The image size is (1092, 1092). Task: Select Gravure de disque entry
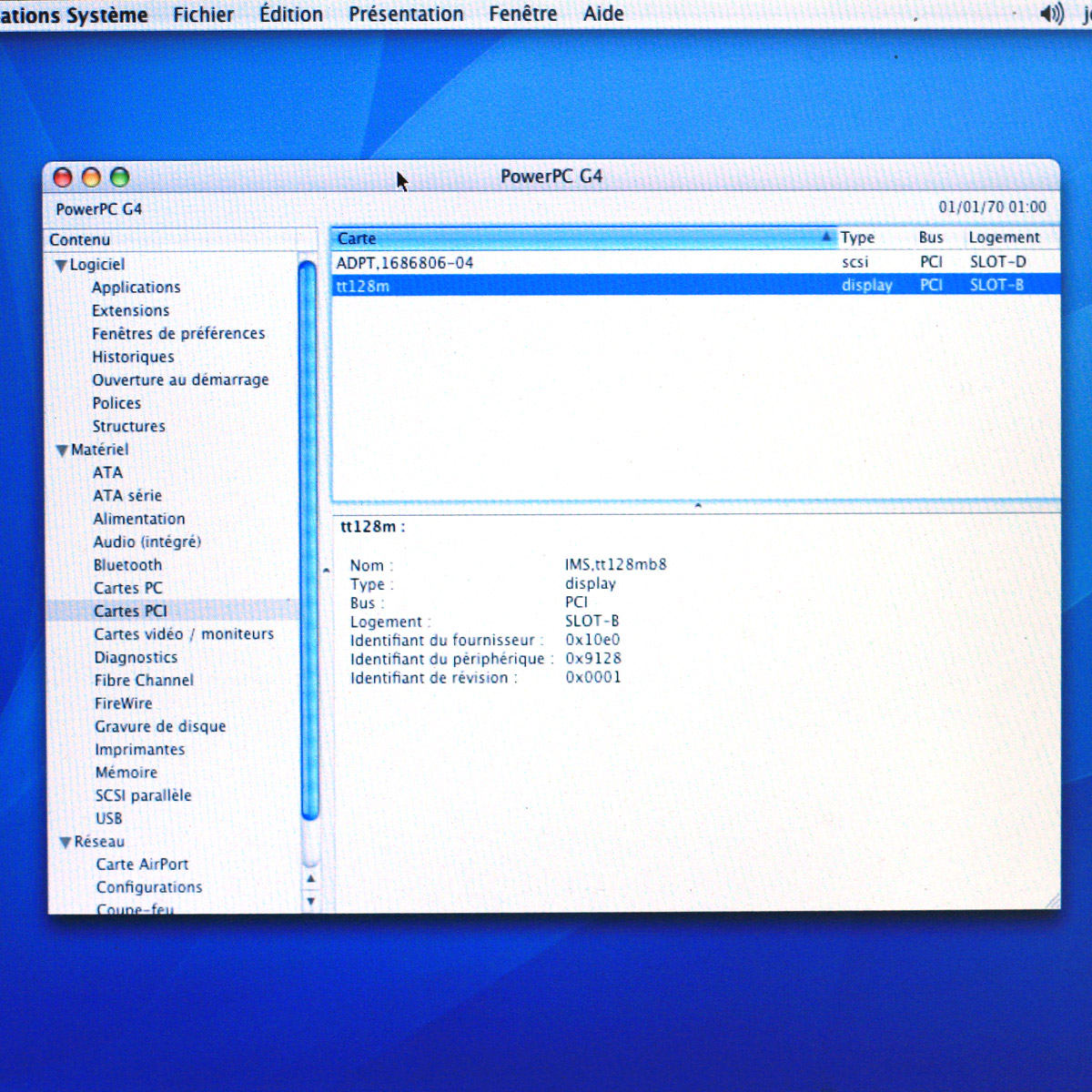(x=160, y=726)
